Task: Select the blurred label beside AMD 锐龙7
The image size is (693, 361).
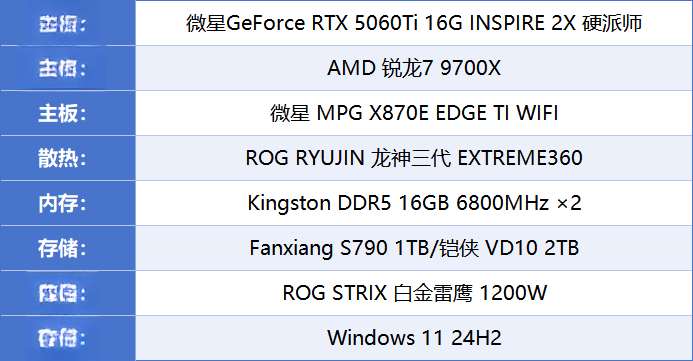Action: pyautogui.click(x=62, y=68)
